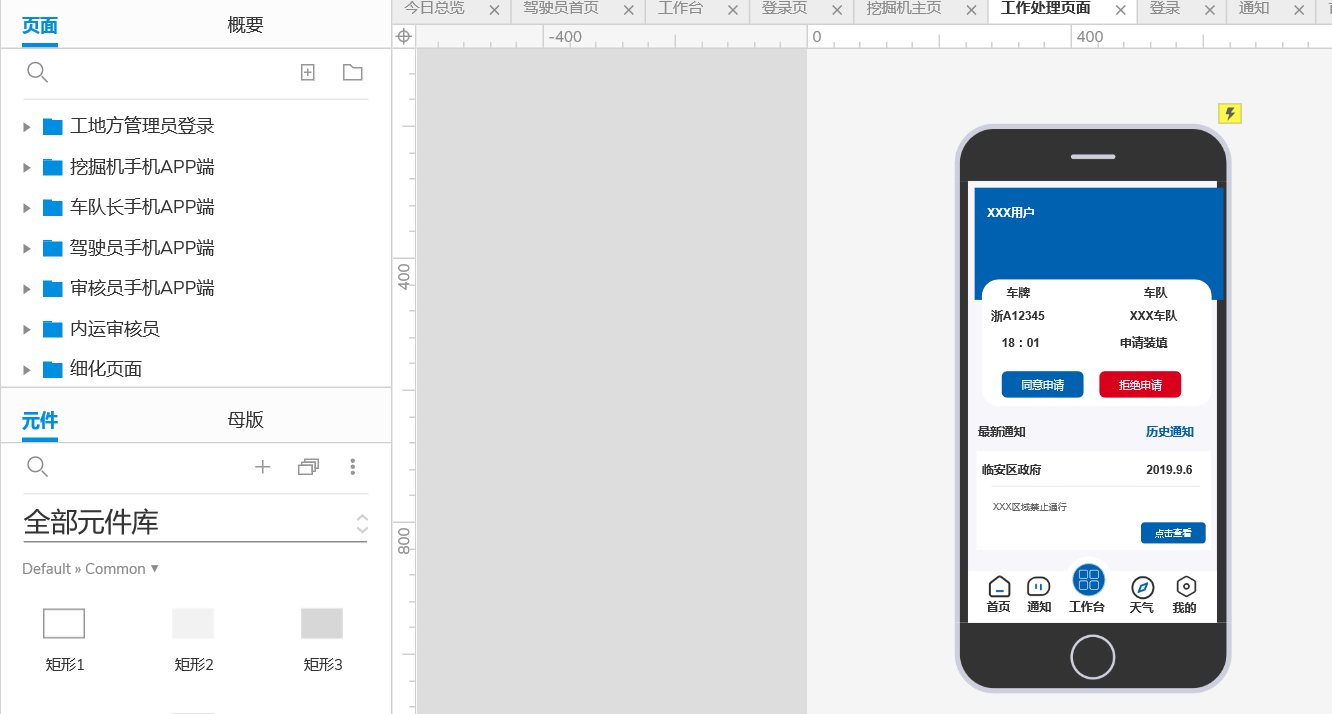Expand the Default » Common section arrow

154,569
